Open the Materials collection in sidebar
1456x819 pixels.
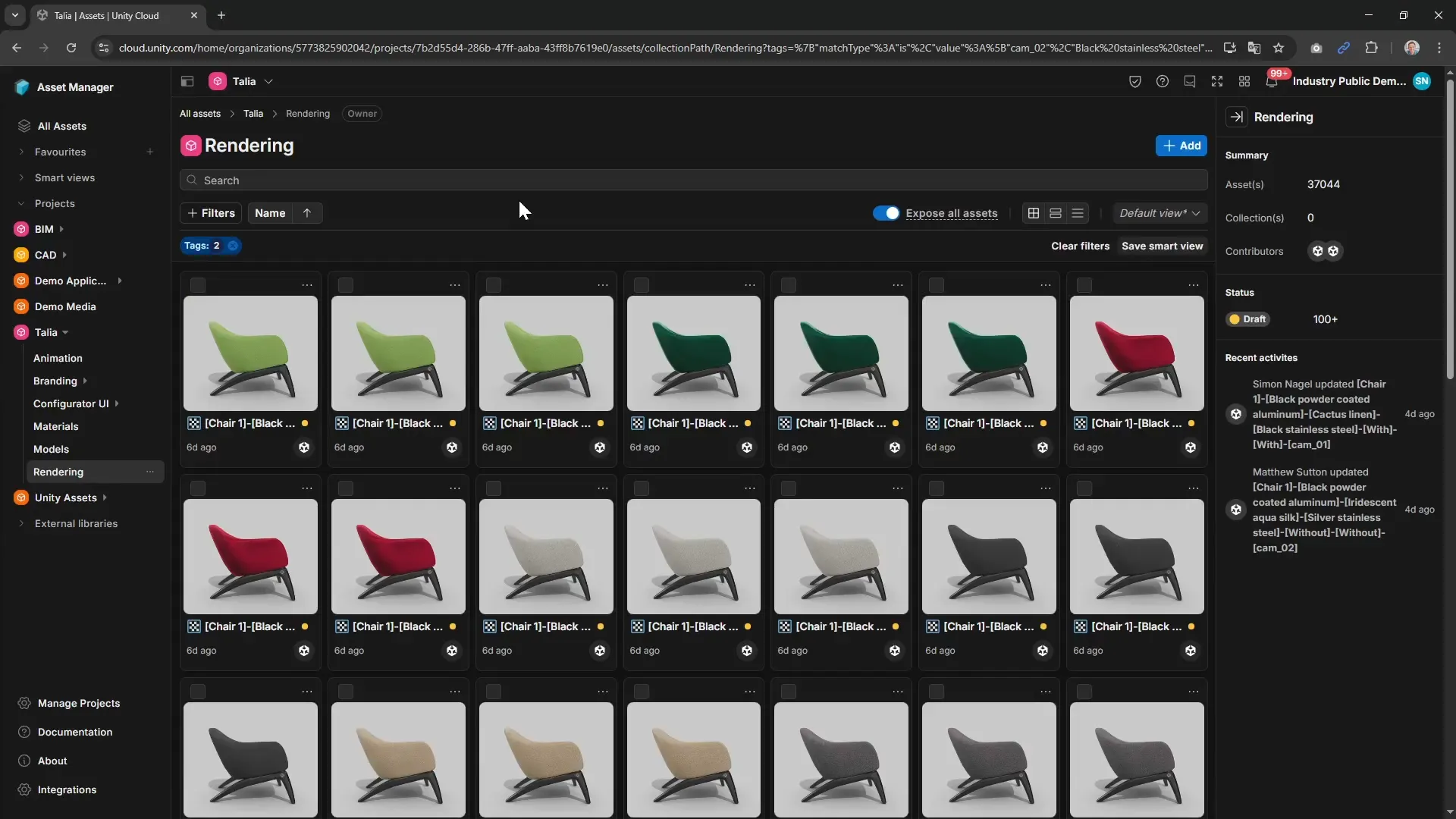55,426
